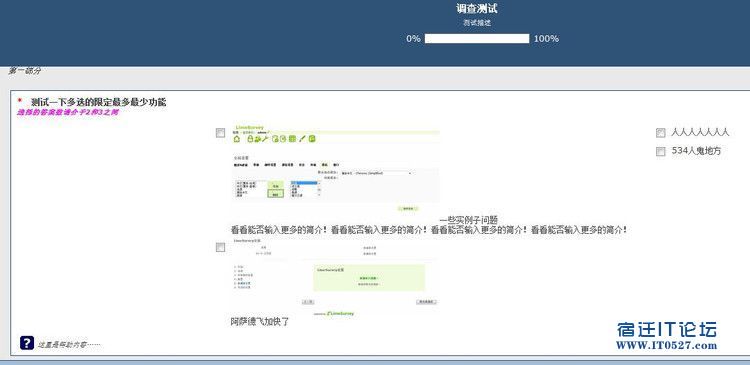Check the 人人人人人人人 option
750x365 pixels.
click(x=661, y=133)
